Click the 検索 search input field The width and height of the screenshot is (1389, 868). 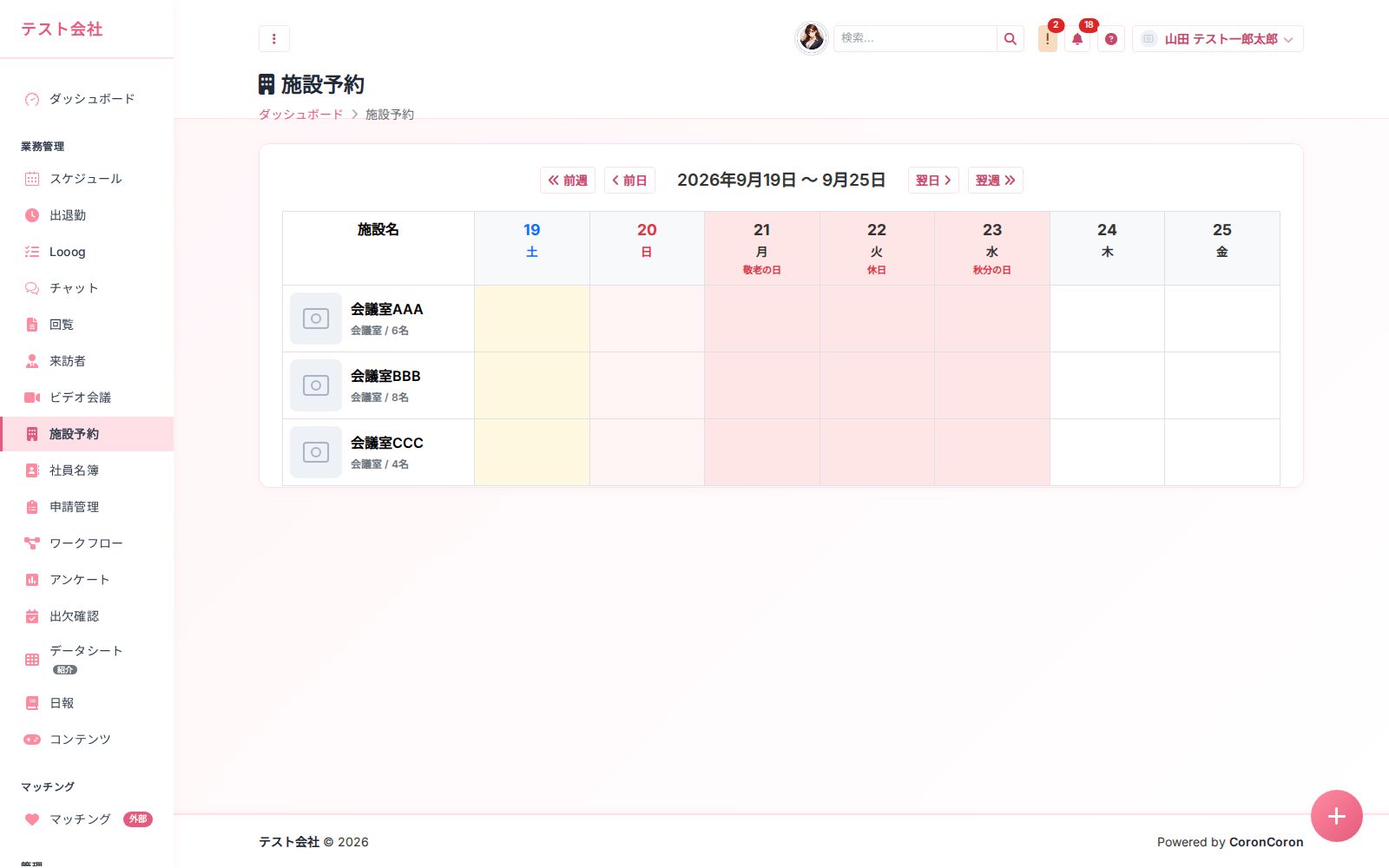click(x=915, y=39)
